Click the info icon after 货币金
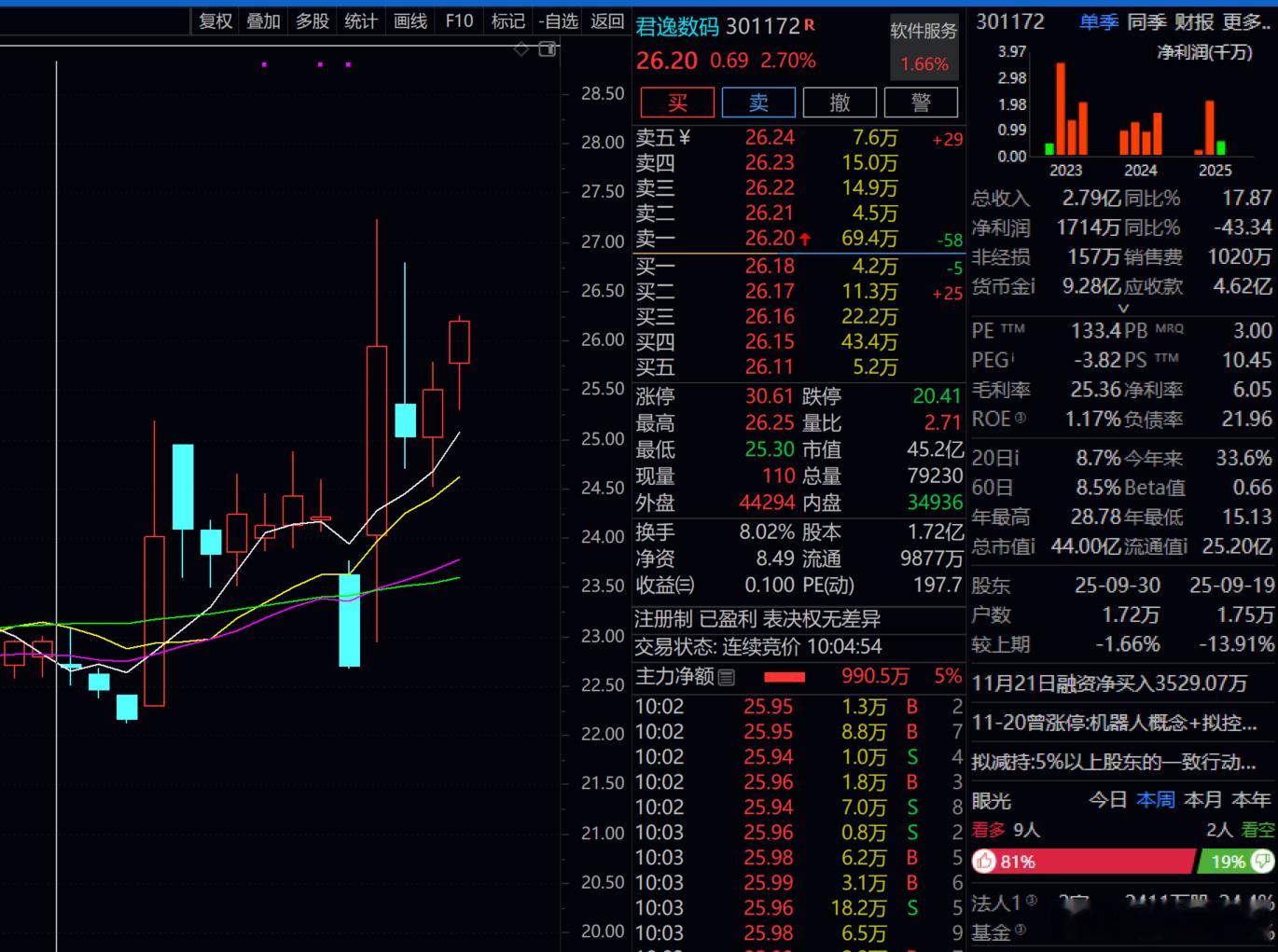 [1032, 285]
